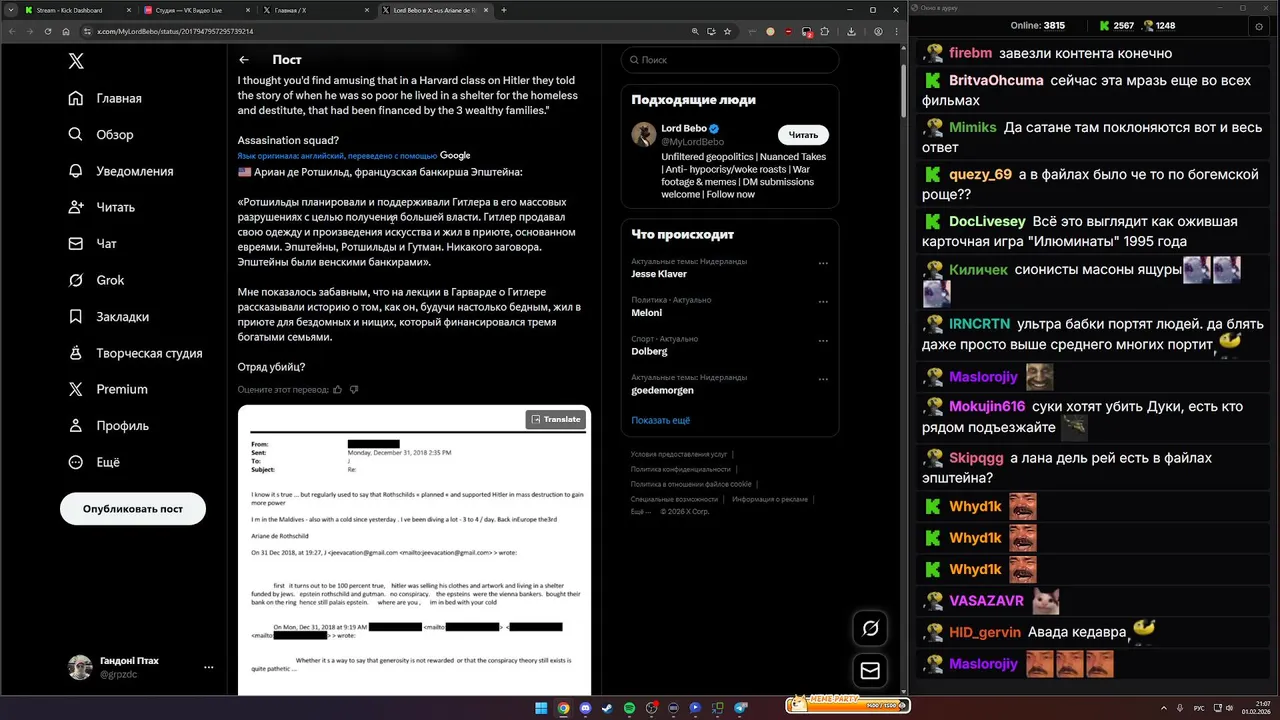Image resolution: width=1280 pixels, height=720 pixels.
Task: Open Telegram from the Windows taskbar
Action: pyautogui.click(x=740, y=708)
